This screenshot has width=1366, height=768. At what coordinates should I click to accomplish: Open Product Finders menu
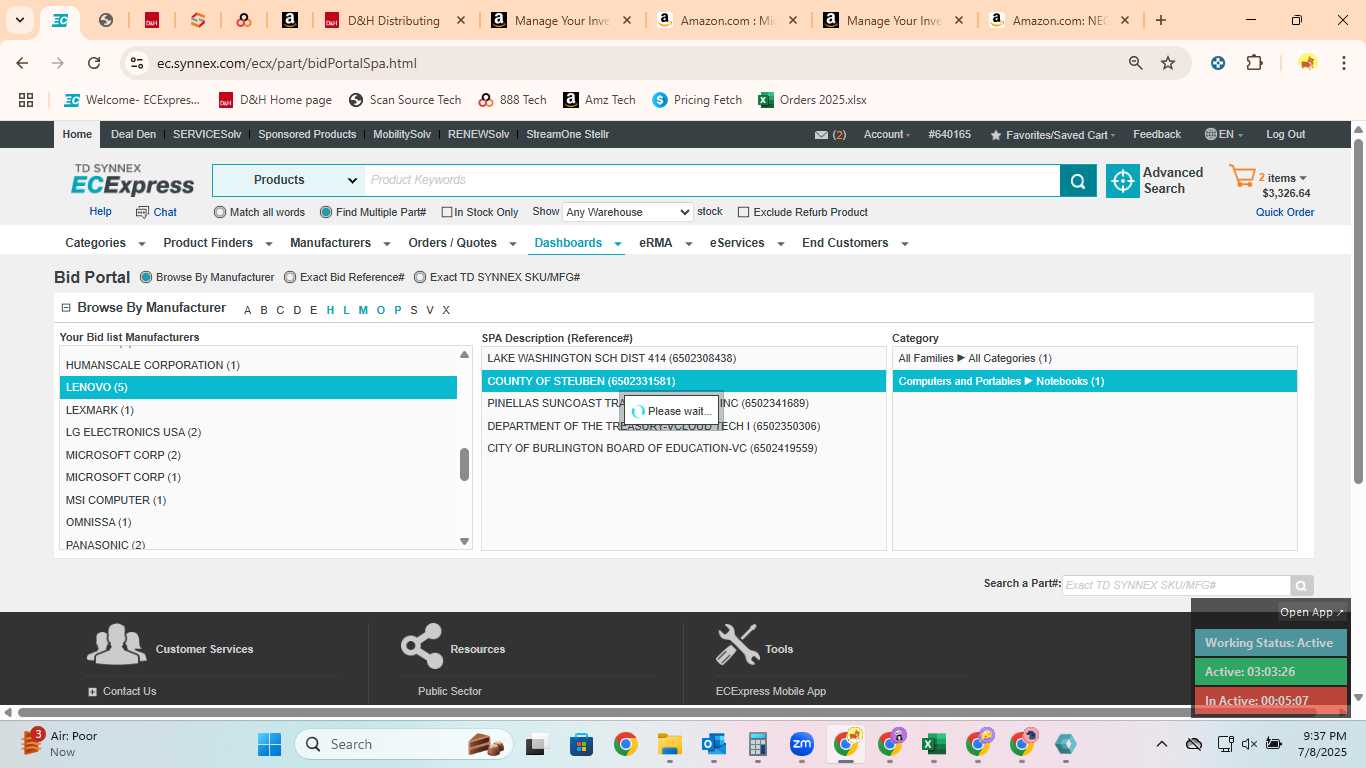(217, 243)
